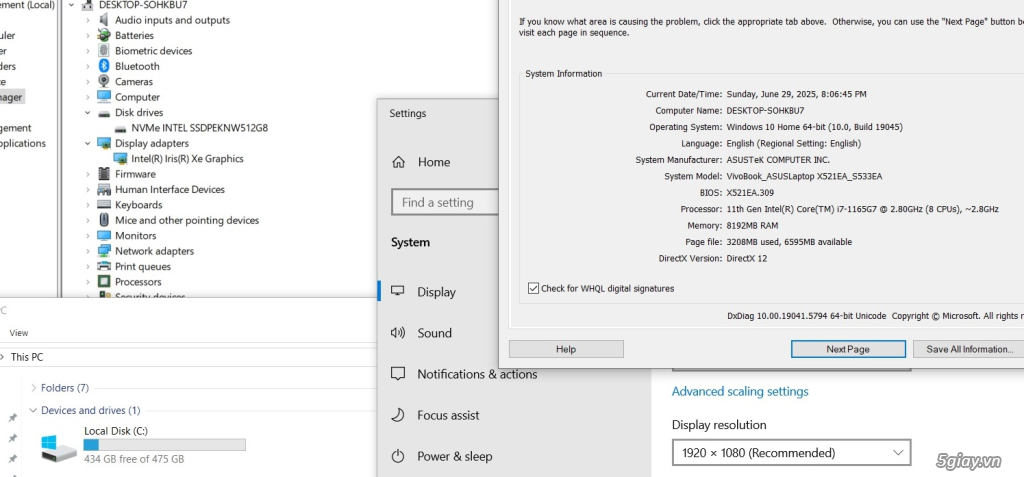Click the Home icon in Settings

(398, 162)
